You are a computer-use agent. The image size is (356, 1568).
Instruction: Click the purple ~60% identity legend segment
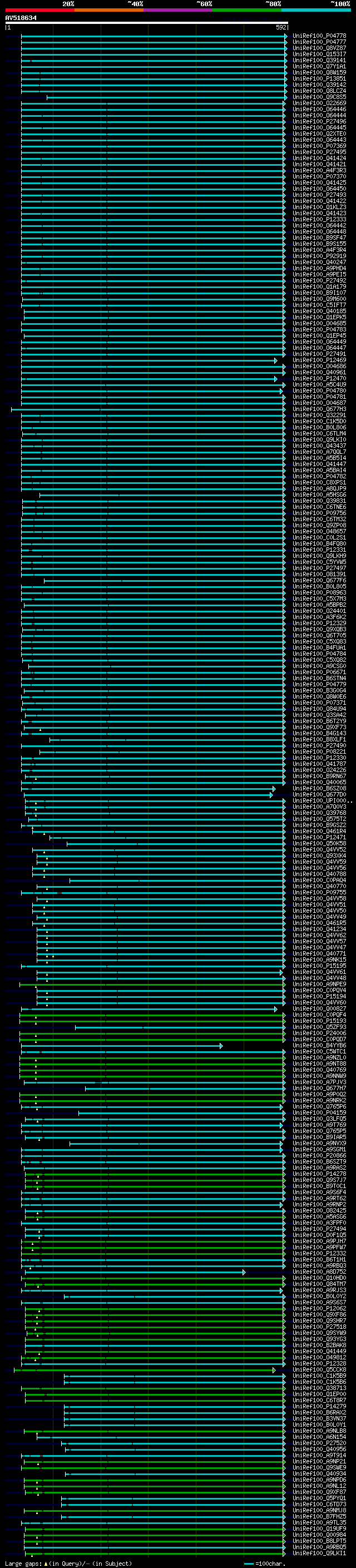[x=177, y=10]
